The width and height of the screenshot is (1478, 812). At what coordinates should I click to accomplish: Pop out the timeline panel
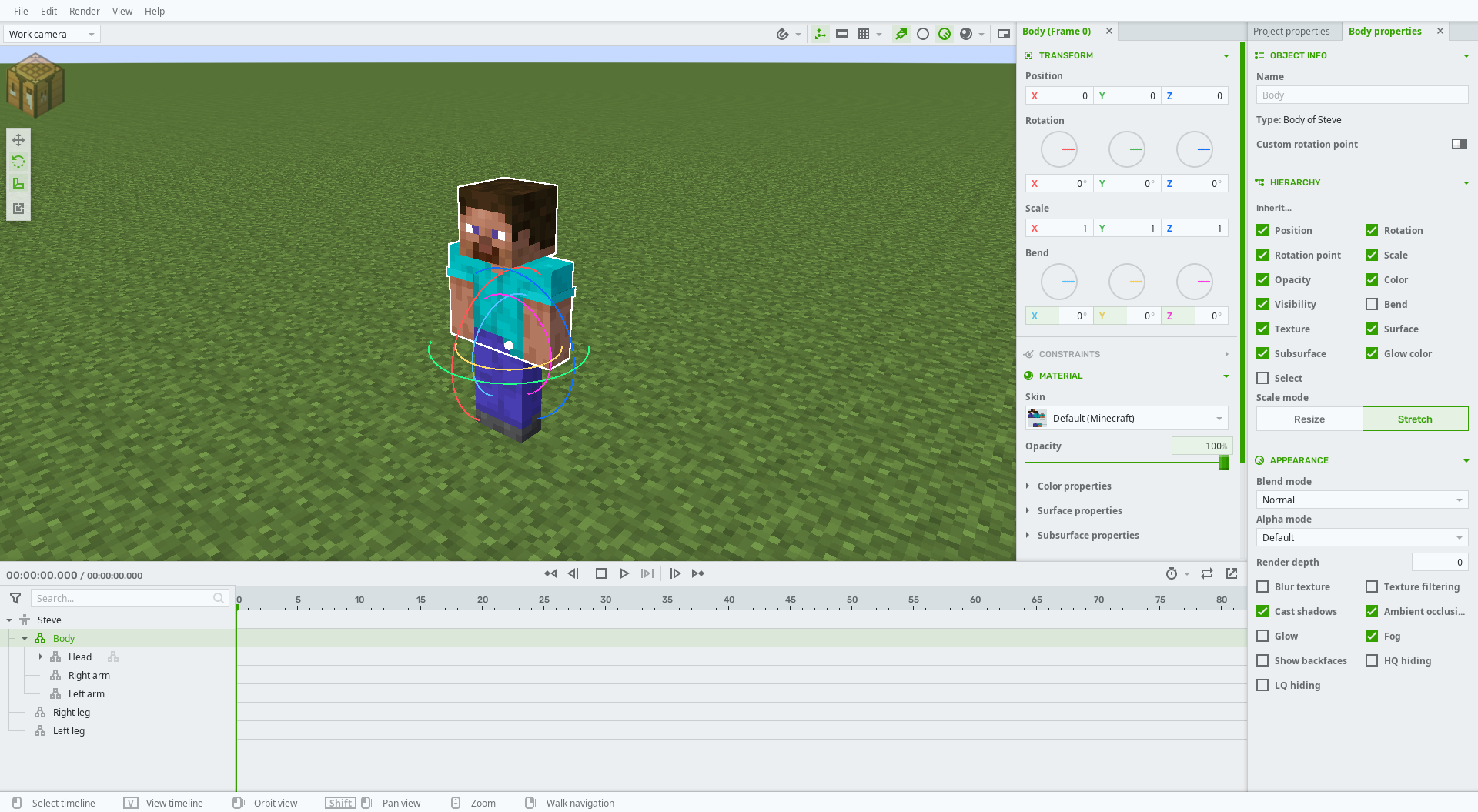pyautogui.click(x=1232, y=573)
